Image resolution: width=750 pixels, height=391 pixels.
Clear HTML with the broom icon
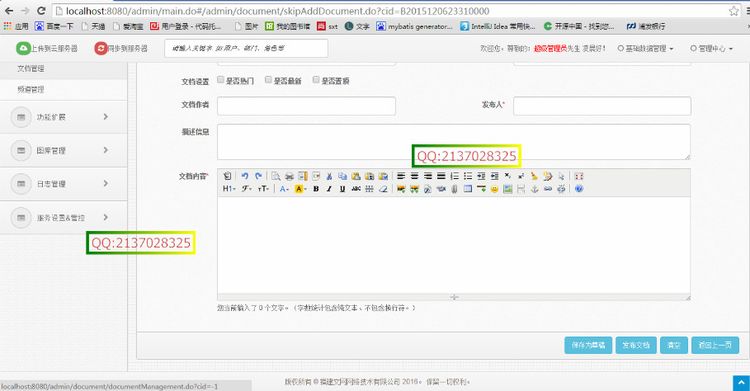point(534,176)
